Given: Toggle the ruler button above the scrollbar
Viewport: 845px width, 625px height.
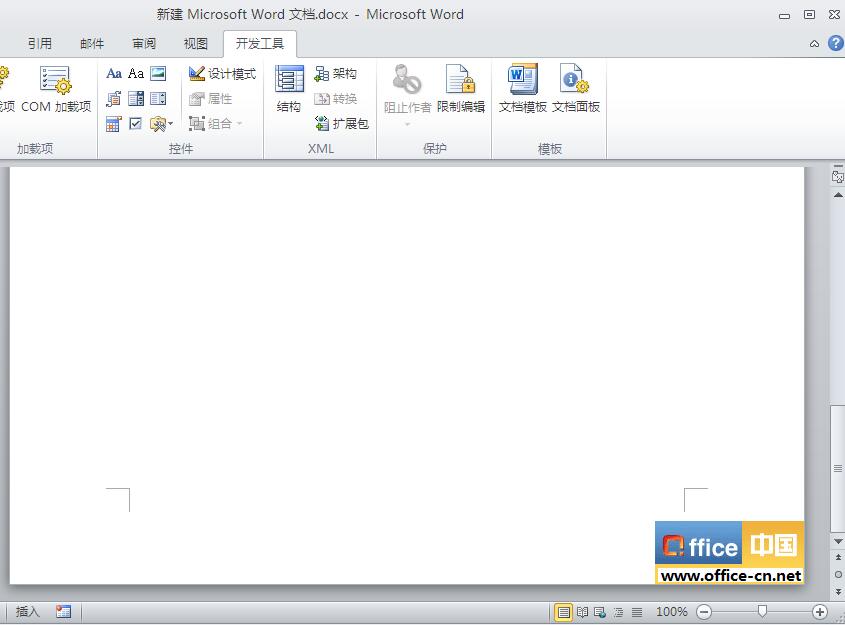Looking at the screenshot, I should click(x=837, y=176).
